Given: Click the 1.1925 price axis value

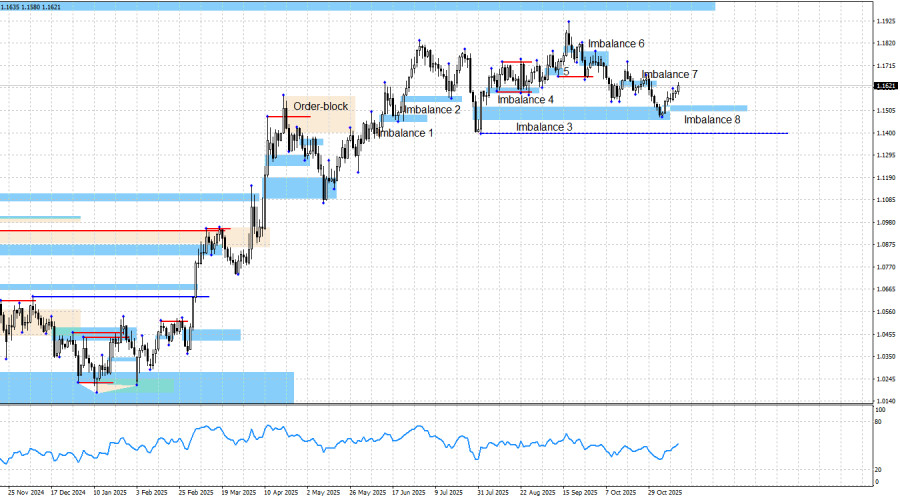Looking at the screenshot, I should pos(886,21).
